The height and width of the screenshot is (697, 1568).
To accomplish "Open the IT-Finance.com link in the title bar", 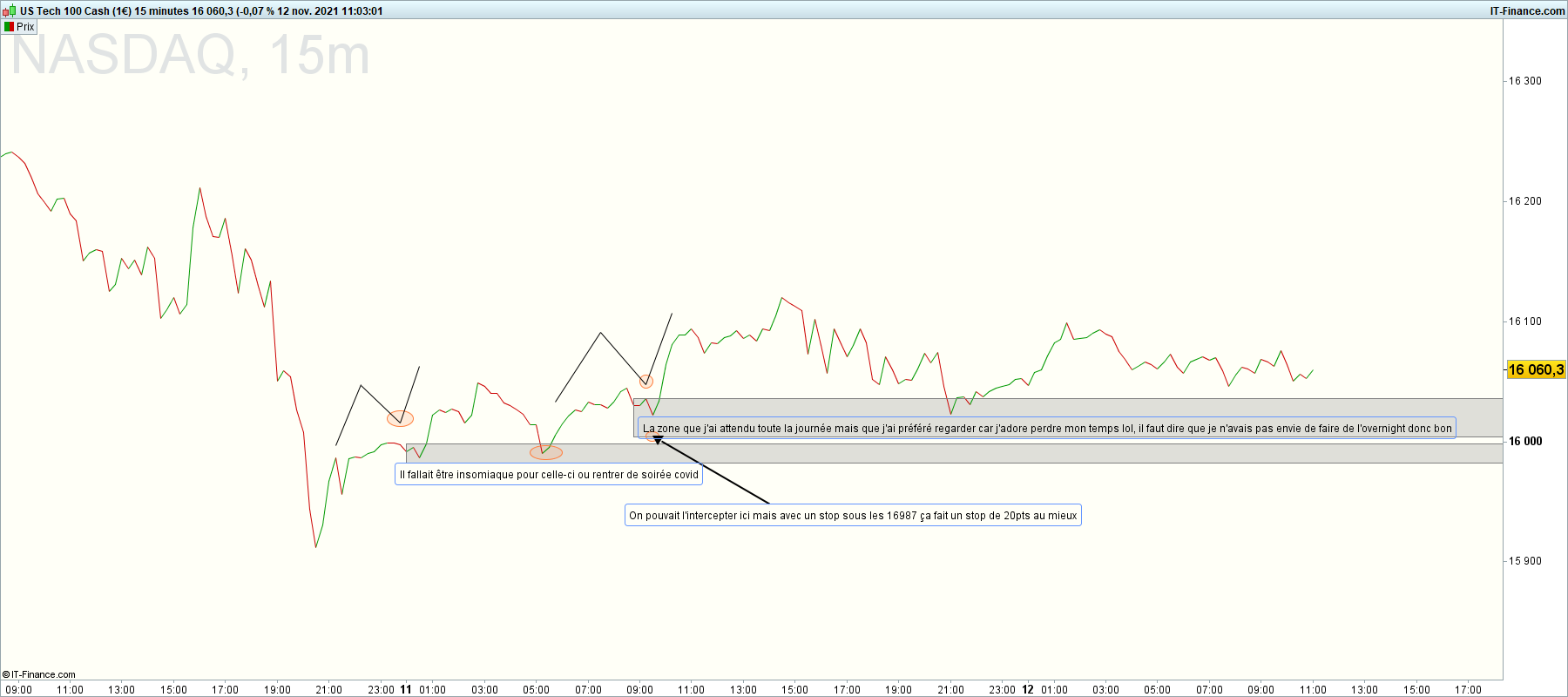I will point(1527,11).
